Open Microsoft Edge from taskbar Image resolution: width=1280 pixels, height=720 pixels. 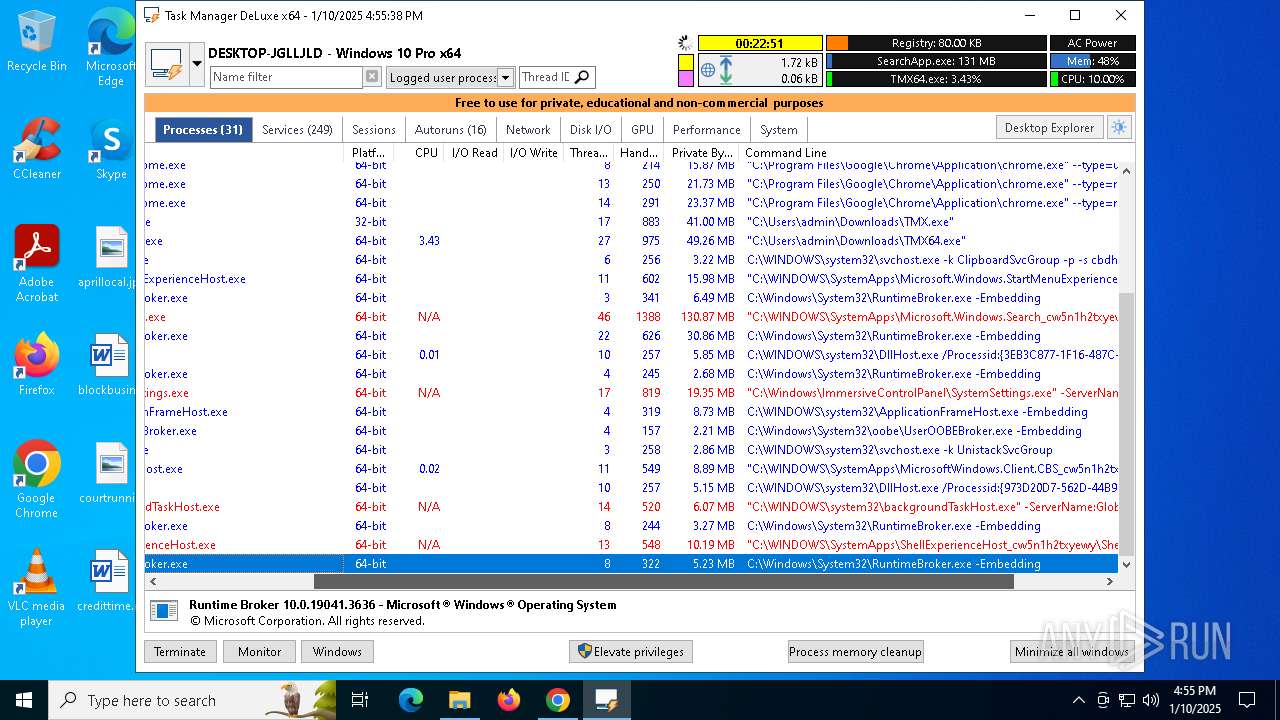(411, 700)
